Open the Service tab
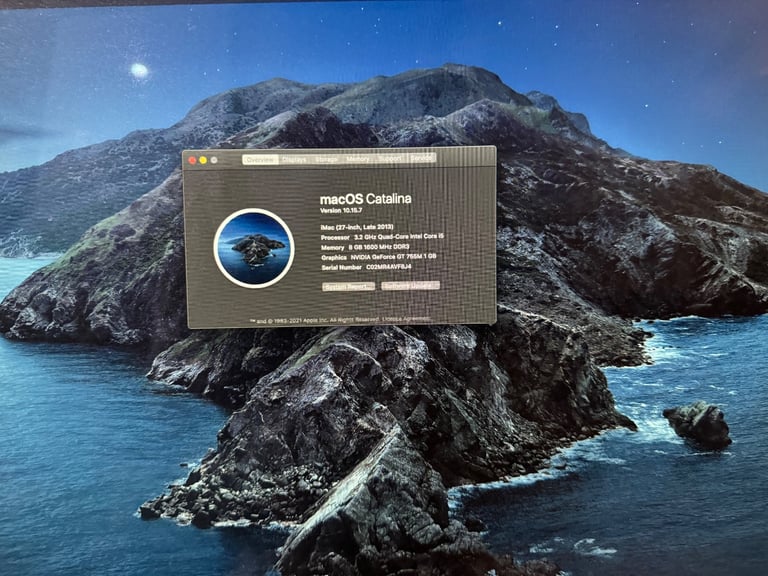 (421, 158)
